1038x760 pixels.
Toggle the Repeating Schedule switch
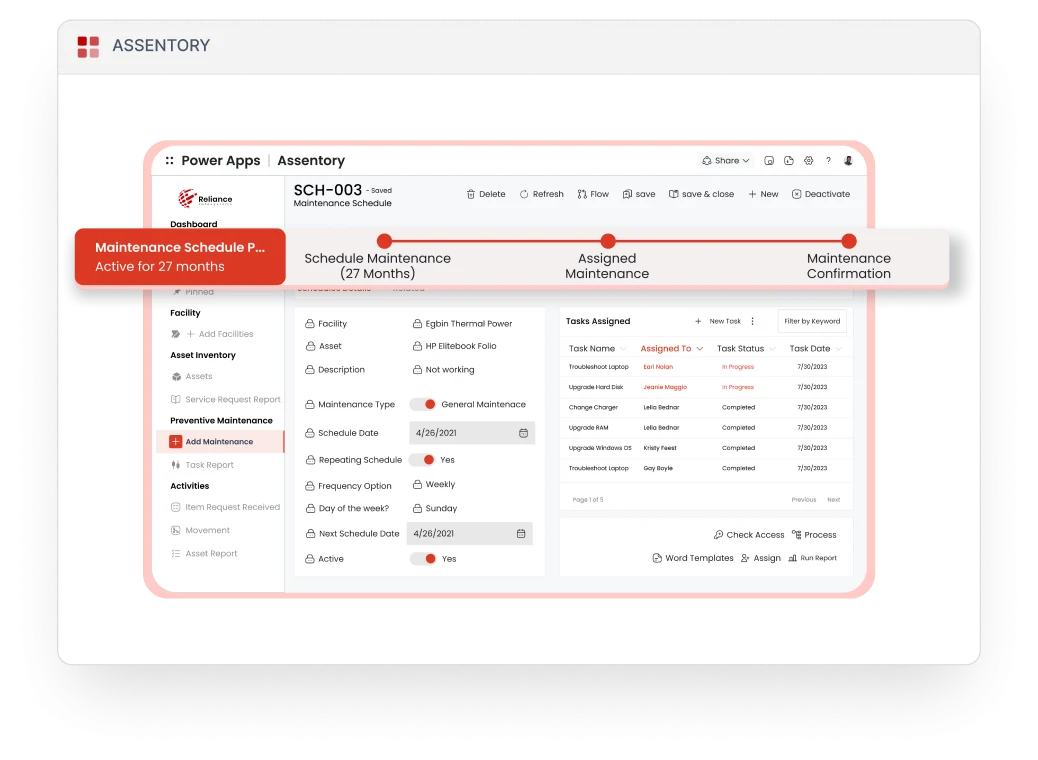coord(422,459)
